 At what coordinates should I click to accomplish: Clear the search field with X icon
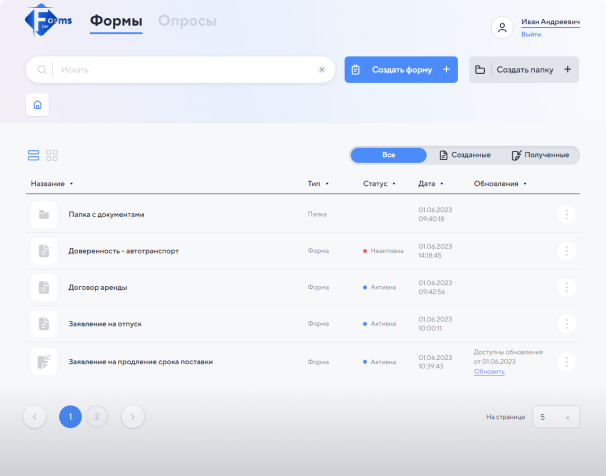(321, 70)
